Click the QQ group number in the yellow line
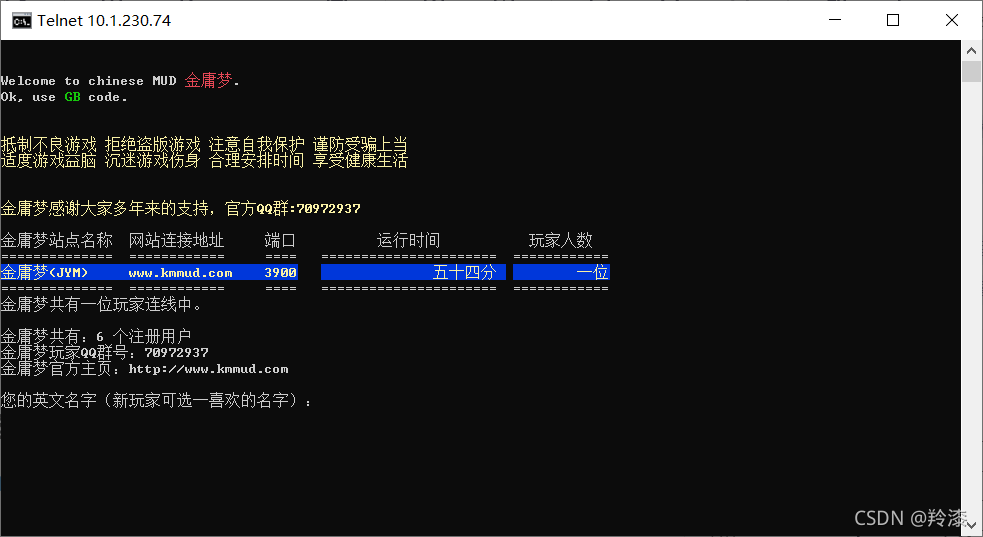Viewport: 983px width, 537px height. [x=328, y=209]
